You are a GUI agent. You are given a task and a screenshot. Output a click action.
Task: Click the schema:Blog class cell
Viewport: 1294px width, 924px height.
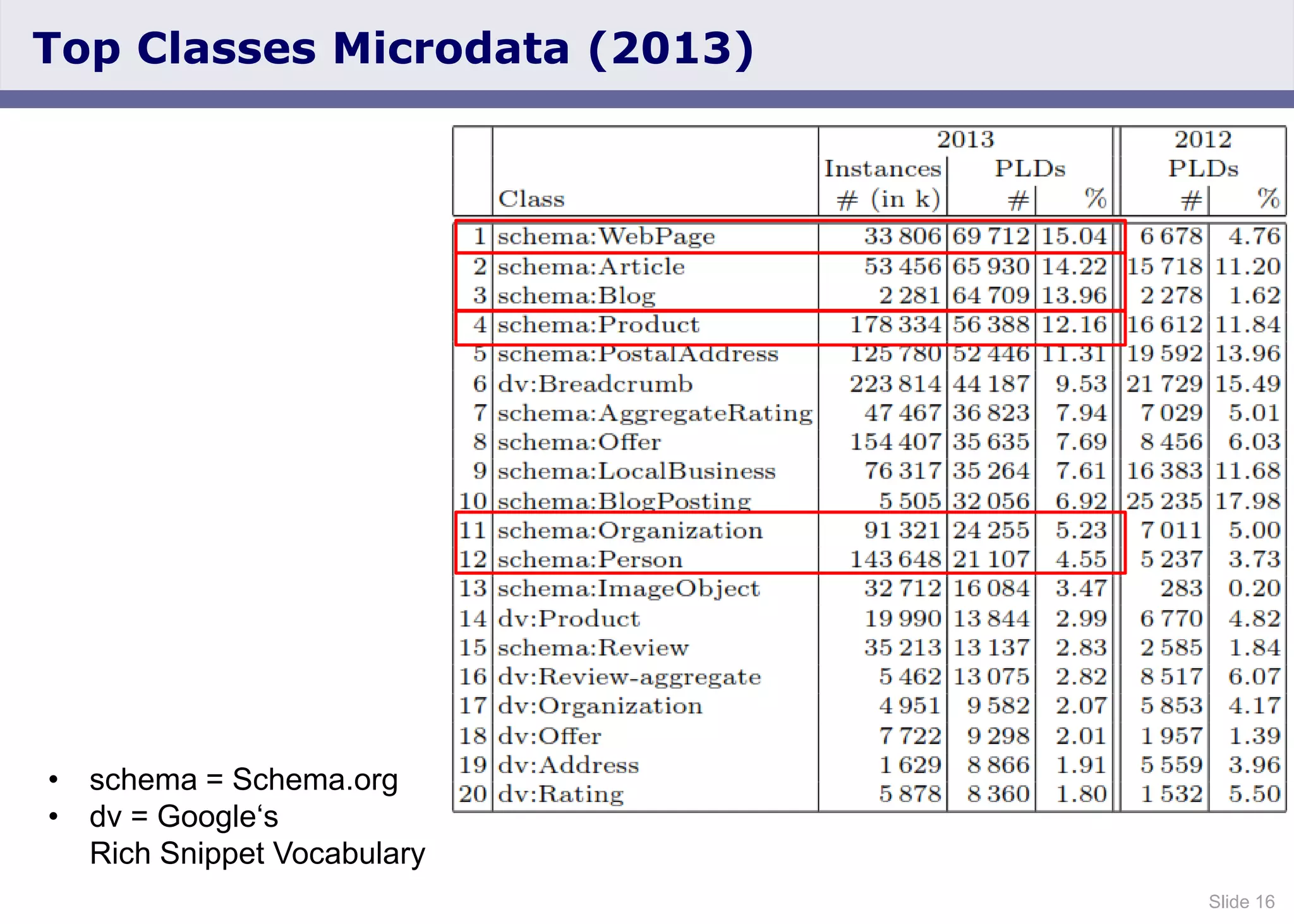[576, 296]
